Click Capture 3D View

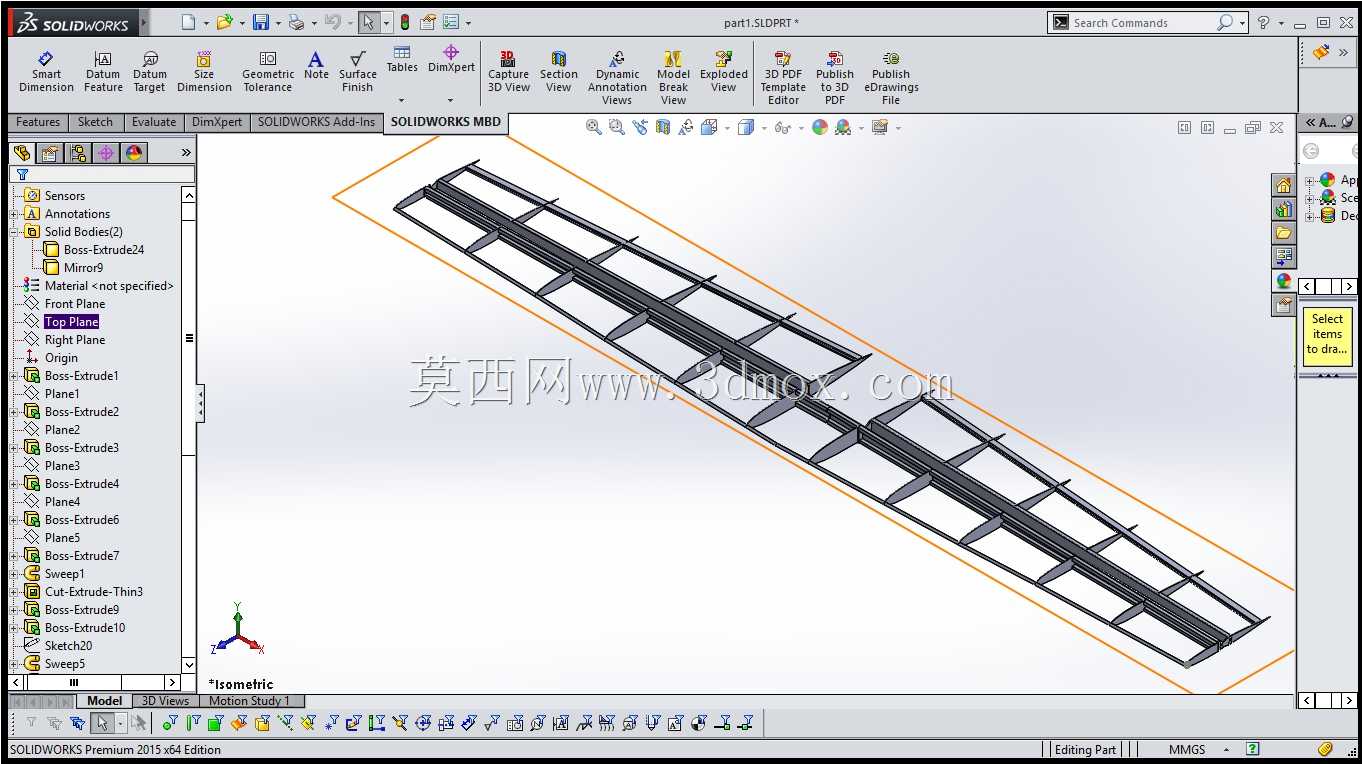[508, 72]
